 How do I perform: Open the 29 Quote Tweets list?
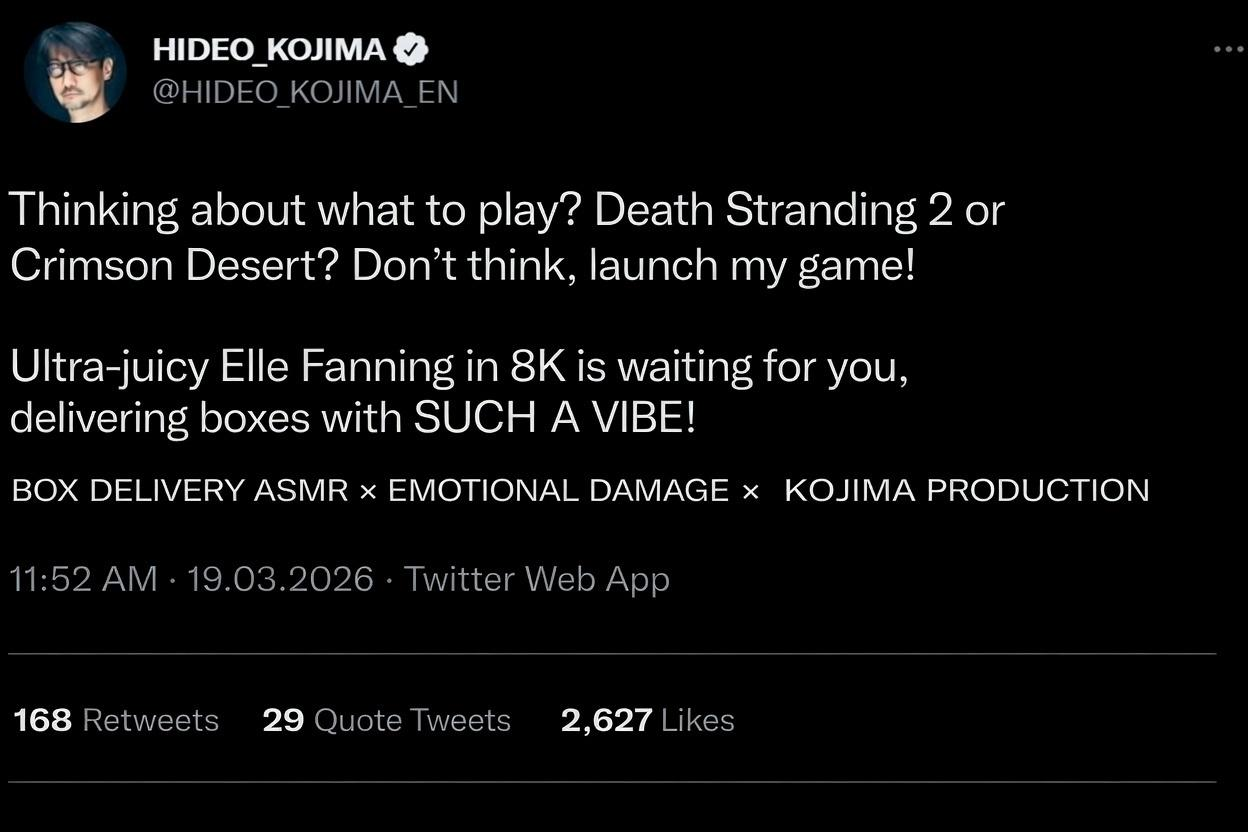coord(386,720)
